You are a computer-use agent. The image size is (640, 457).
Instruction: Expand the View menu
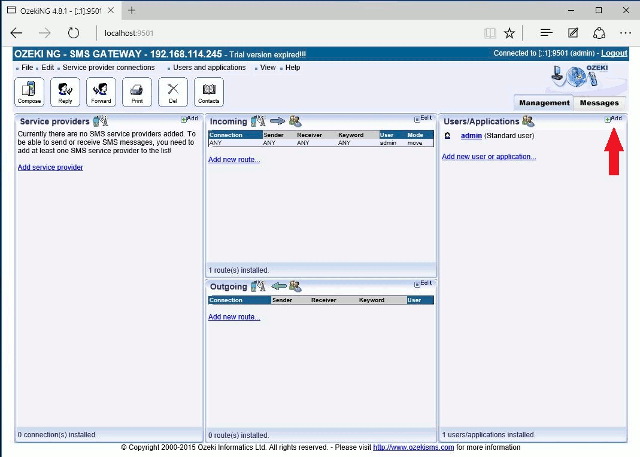coord(267,67)
